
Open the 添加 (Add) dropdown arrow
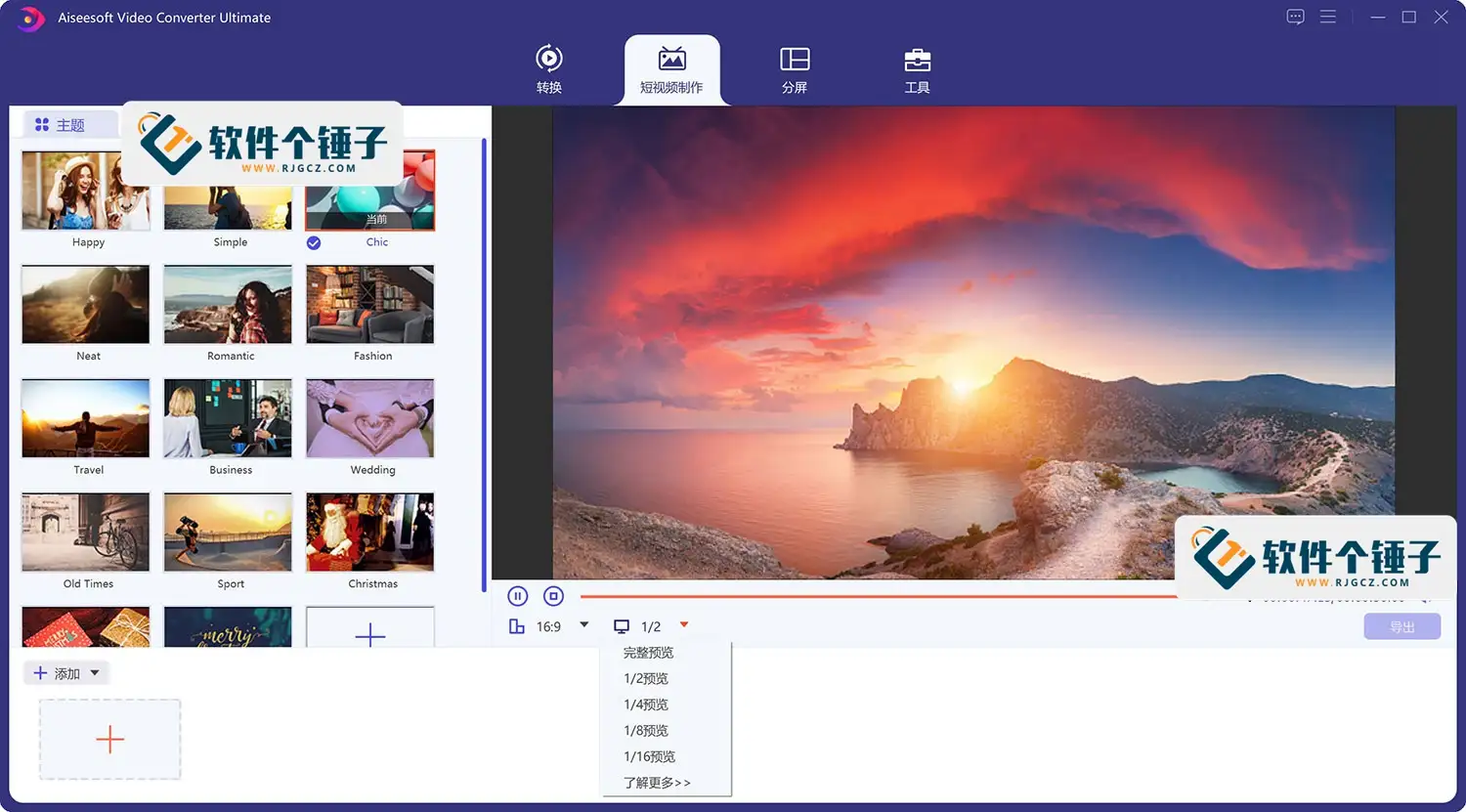[94, 672]
